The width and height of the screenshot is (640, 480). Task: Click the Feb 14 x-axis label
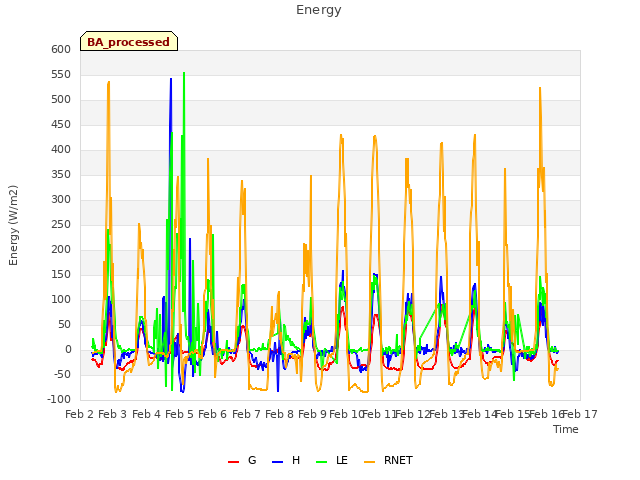click(x=479, y=414)
